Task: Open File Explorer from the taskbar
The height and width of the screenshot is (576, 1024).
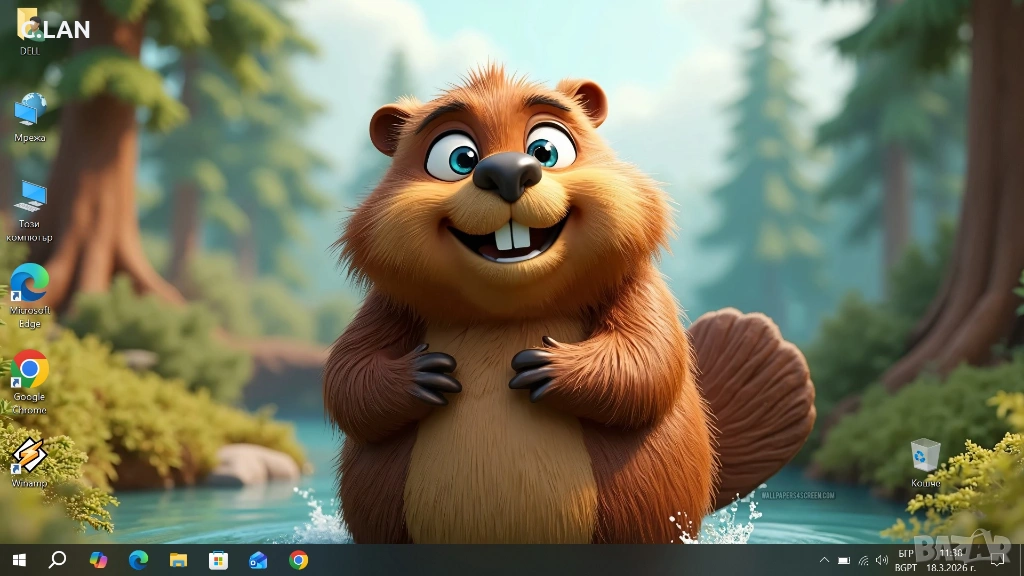Action: (178, 560)
